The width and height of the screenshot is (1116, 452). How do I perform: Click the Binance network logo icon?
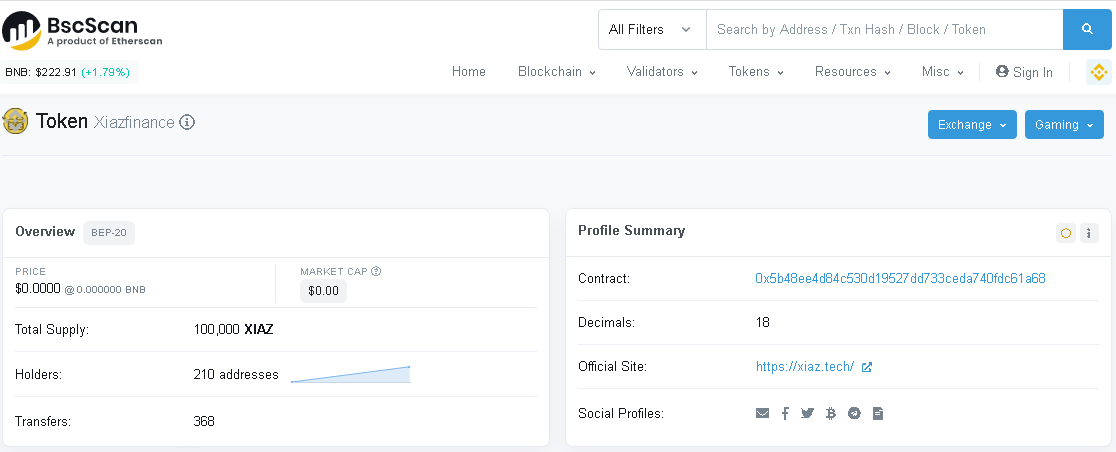1099,72
